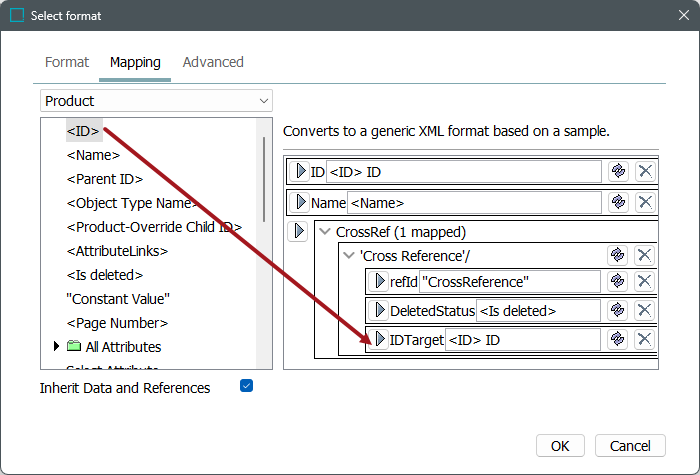Click the Cancel button
The height and width of the screenshot is (475, 700).
click(x=630, y=446)
